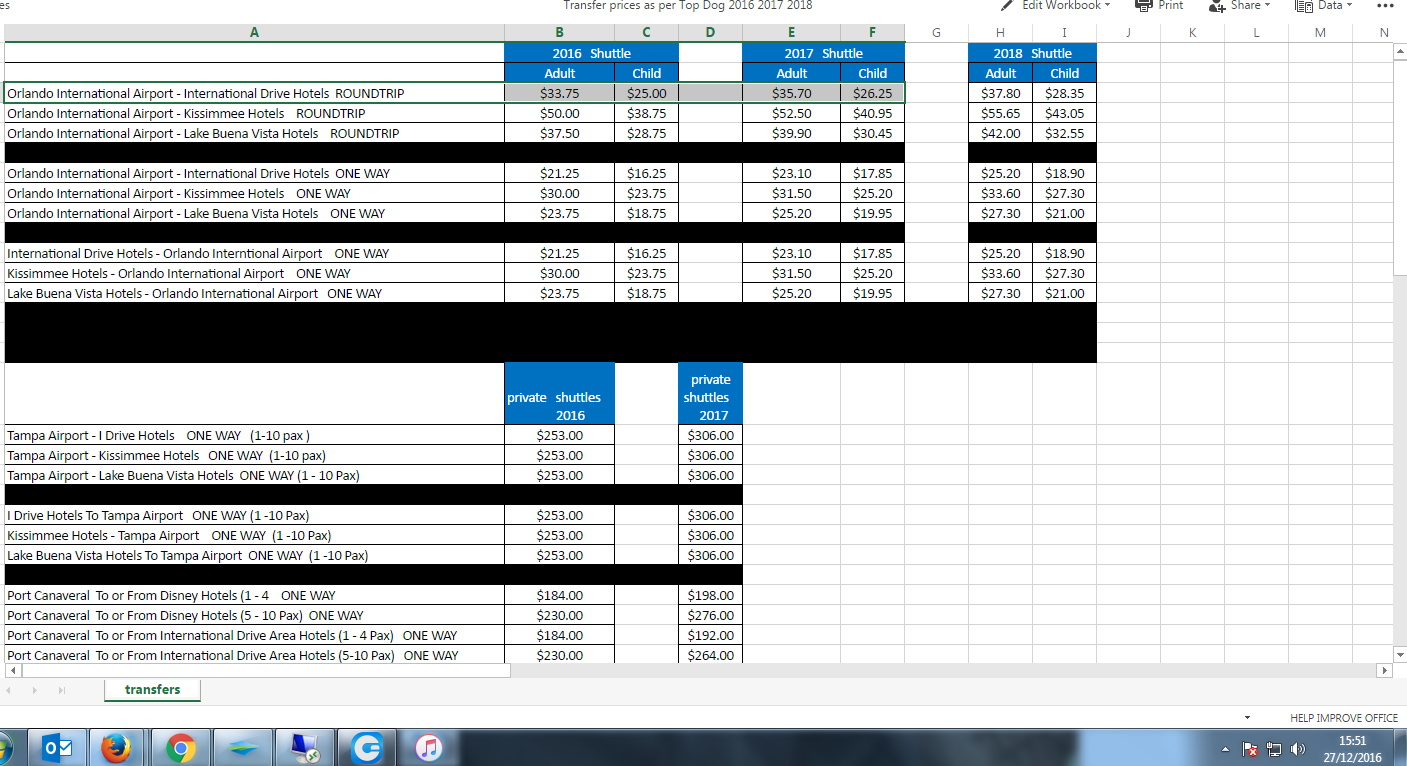This screenshot has width=1407, height=766.
Task: Select column H header
Action: (x=1001, y=32)
